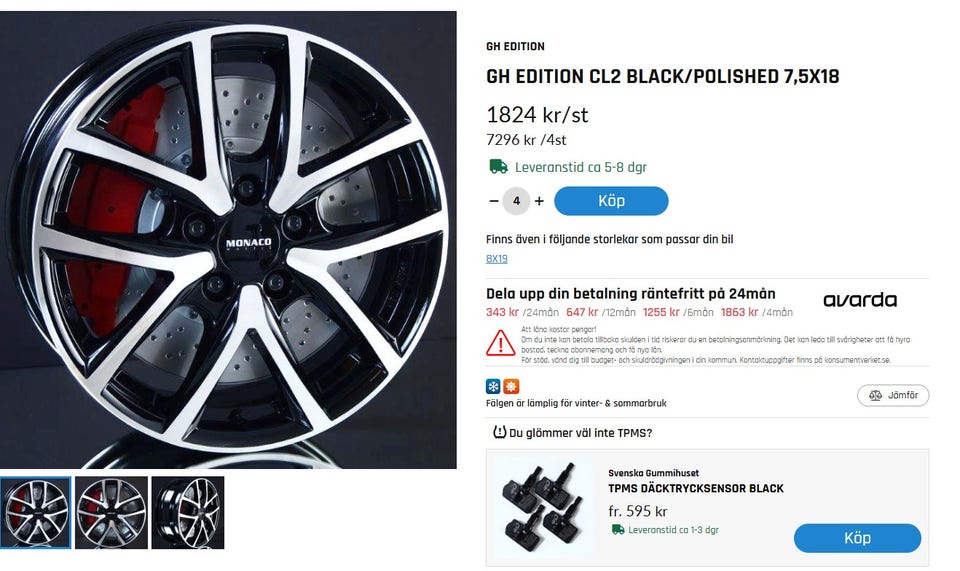Decrease wheel quantity with the minus button

point(494,201)
